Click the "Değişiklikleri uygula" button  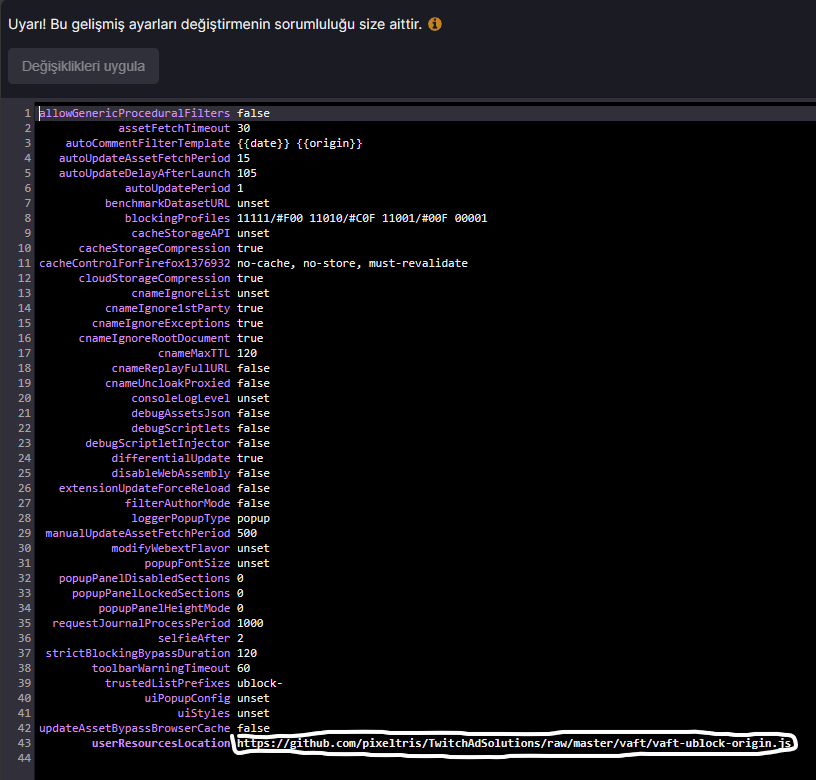click(x=83, y=66)
